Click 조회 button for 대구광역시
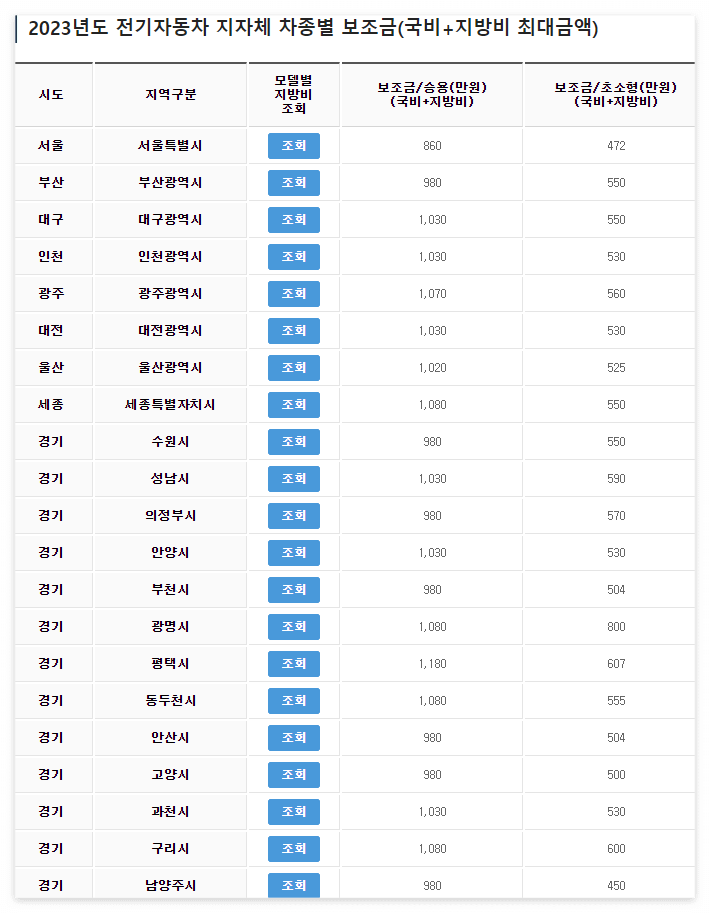710x913 pixels. click(294, 220)
